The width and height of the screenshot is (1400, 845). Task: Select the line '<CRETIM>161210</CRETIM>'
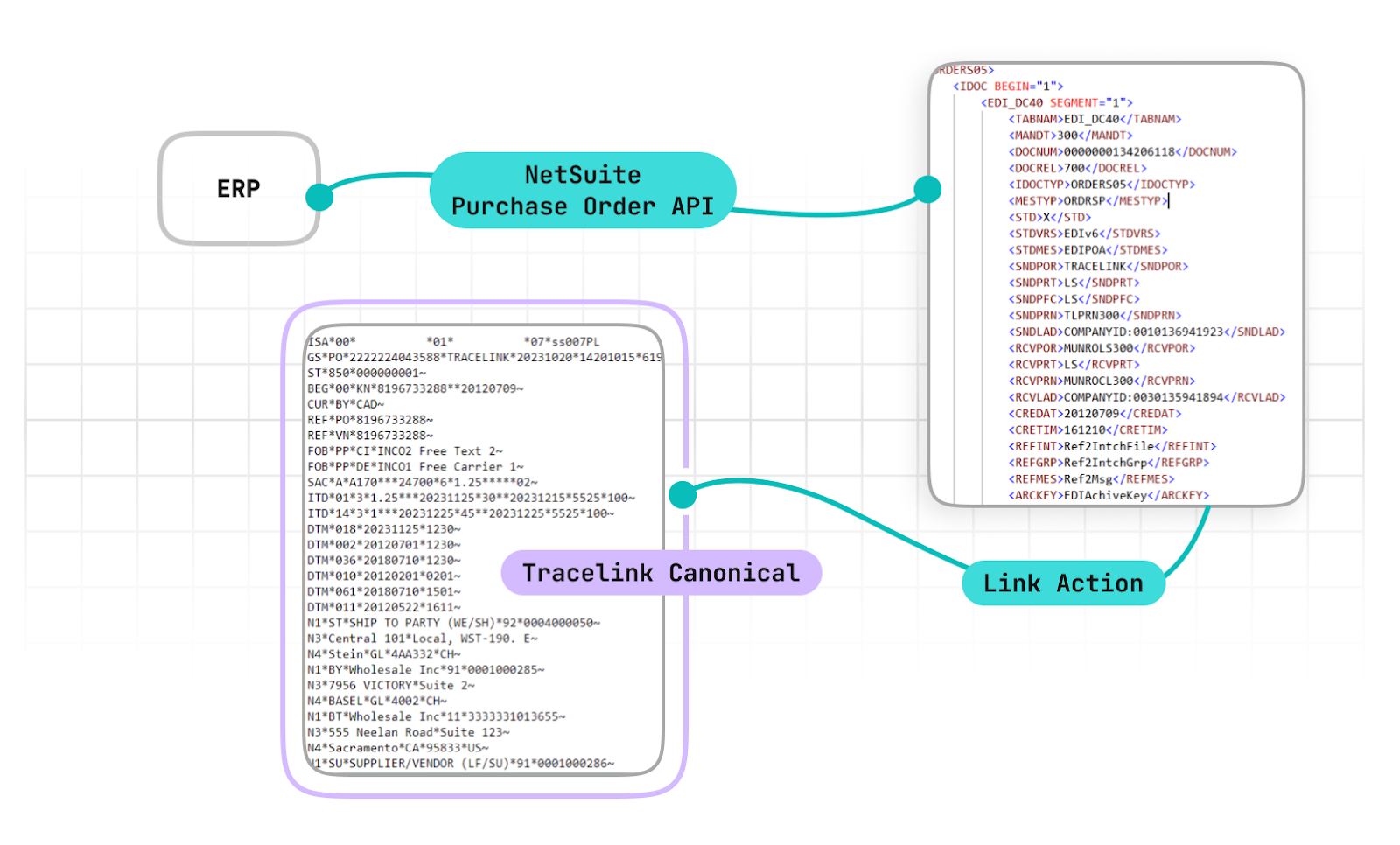(1088, 429)
